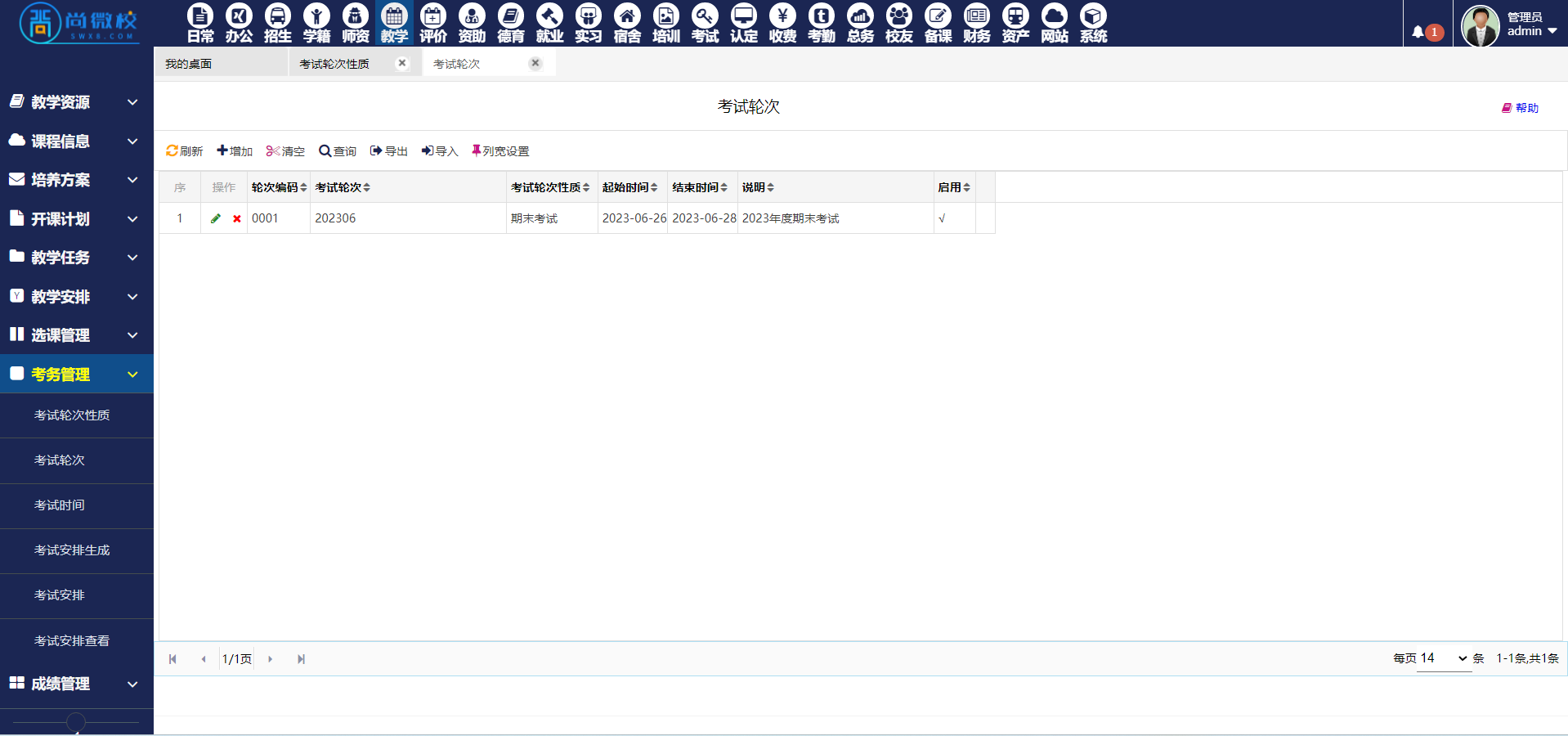
Task: Open the 资产 module icon
Action: click(1015, 23)
